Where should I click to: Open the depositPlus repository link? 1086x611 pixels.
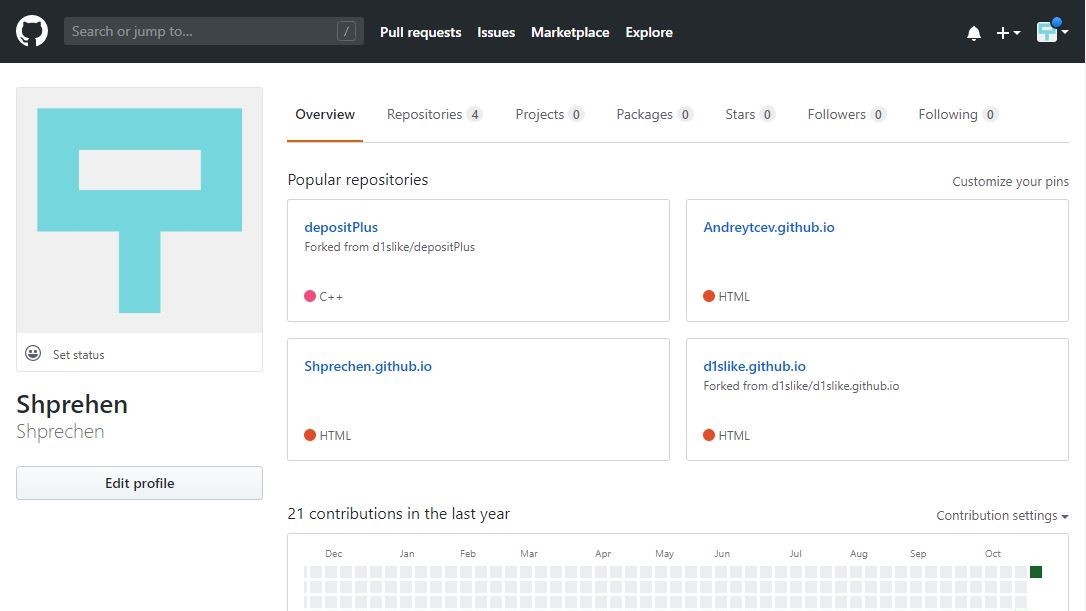tap(341, 227)
